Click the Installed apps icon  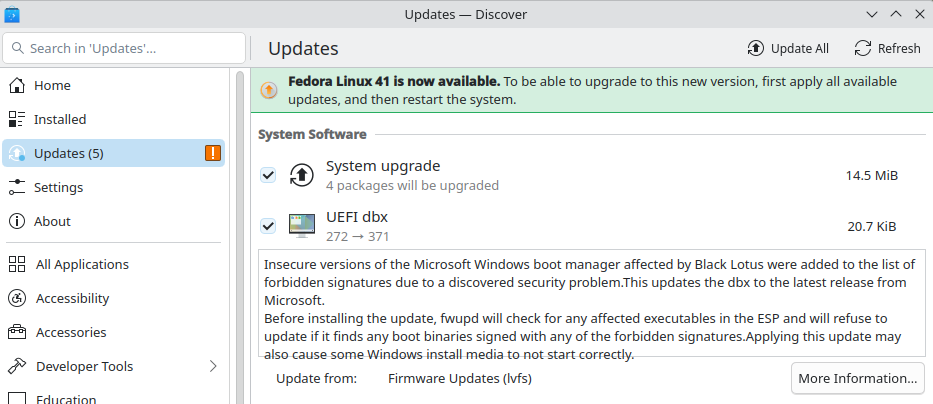[17, 120]
